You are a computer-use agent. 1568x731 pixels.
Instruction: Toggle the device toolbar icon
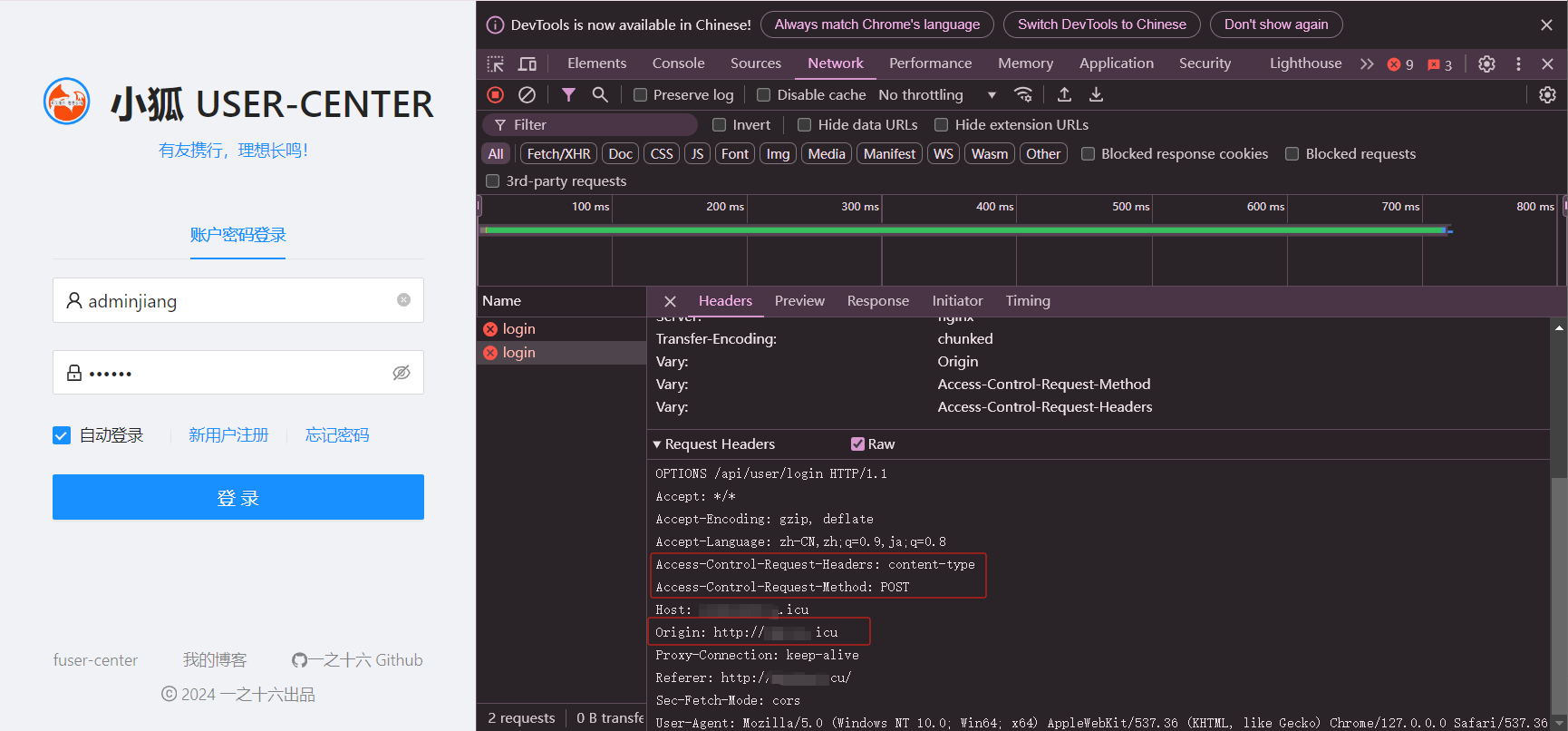(528, 63)
